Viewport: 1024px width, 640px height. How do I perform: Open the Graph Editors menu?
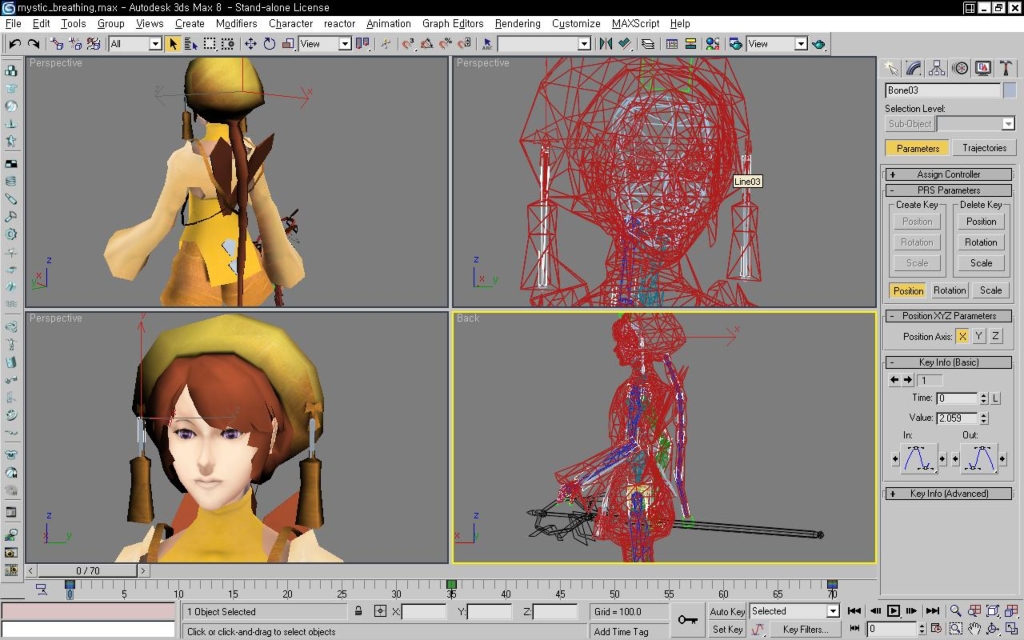tap(453, 24)
